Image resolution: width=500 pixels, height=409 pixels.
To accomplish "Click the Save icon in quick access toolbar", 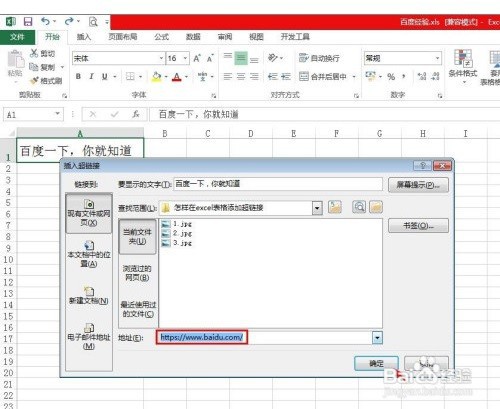I will coord(28,22).
